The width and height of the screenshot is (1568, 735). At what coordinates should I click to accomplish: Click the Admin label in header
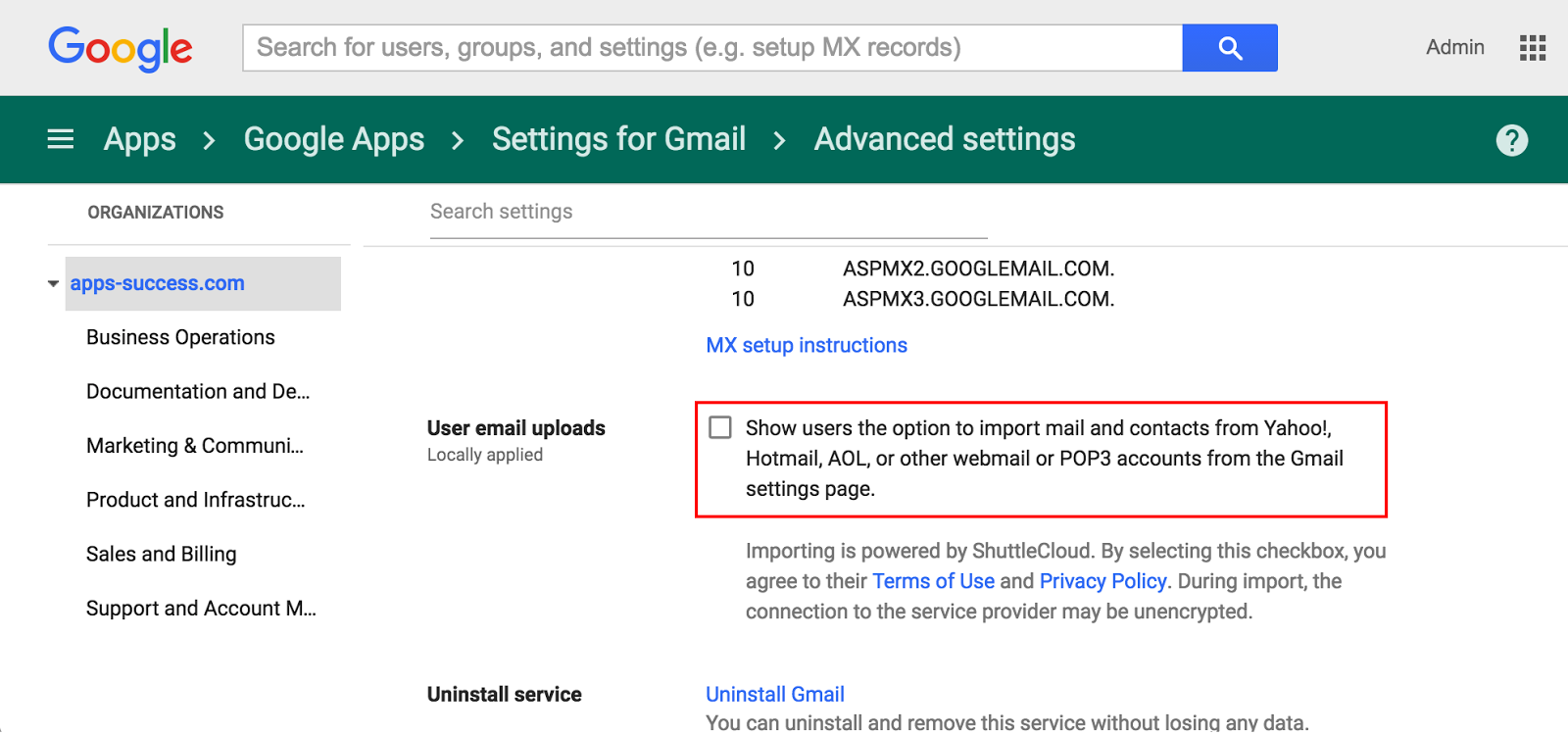1455,47
